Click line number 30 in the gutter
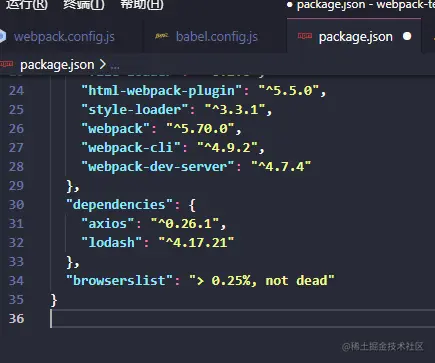Viewport: 435px width, 363px height. (16, 204)
